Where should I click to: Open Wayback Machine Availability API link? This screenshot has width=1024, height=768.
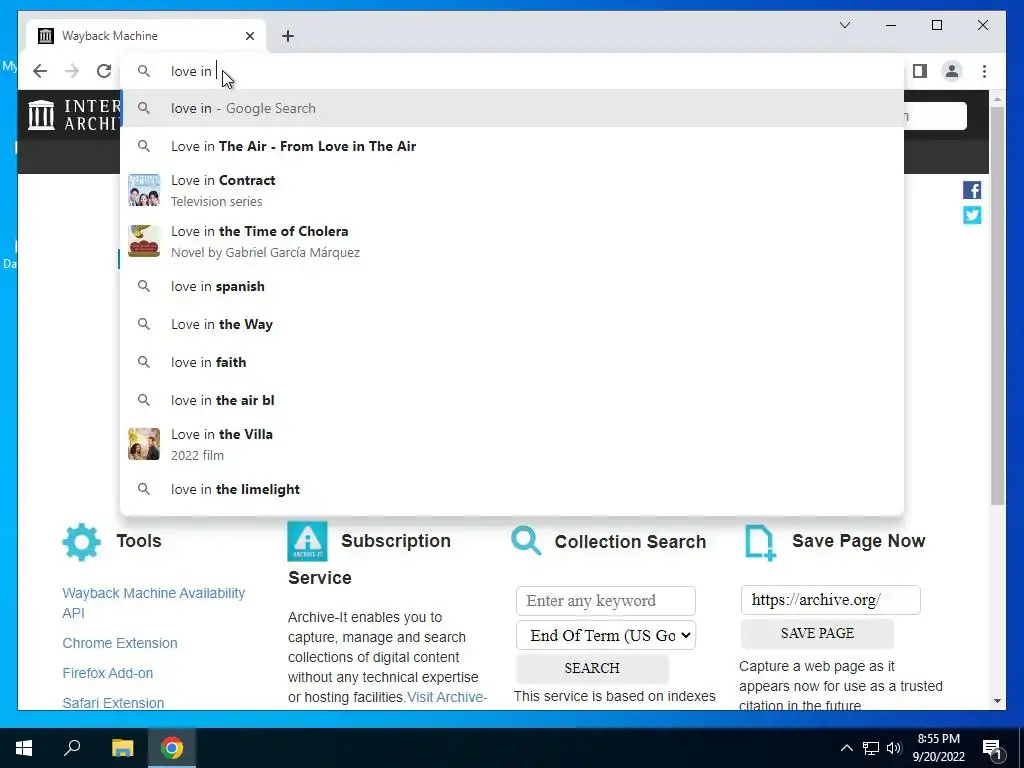tap(153, 603)
